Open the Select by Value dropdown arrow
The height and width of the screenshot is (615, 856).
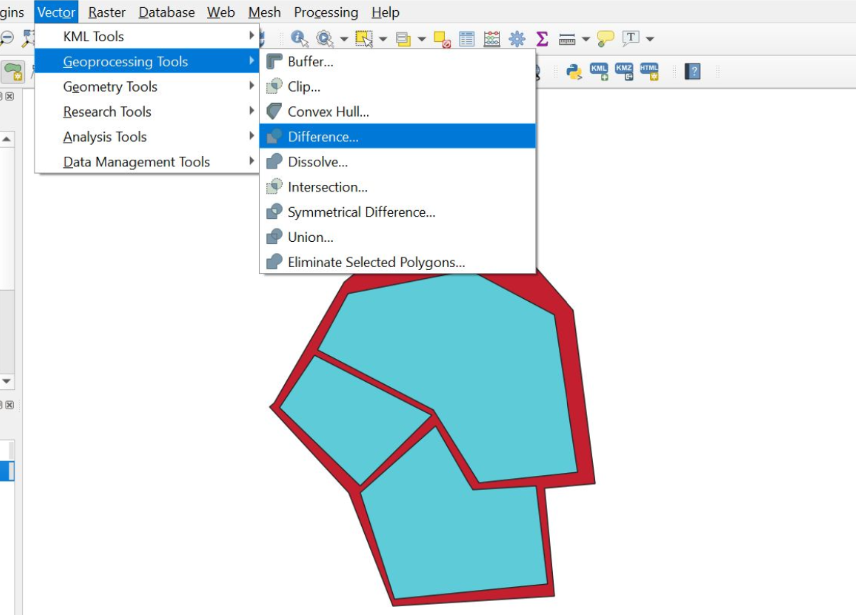pyautogui.click(x=421, y=39)
